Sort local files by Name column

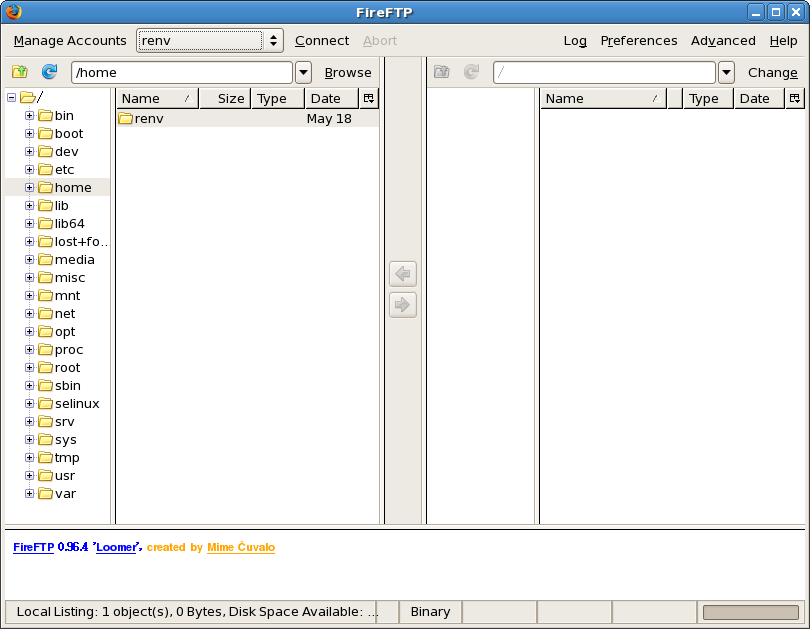(x=157, y=98)
